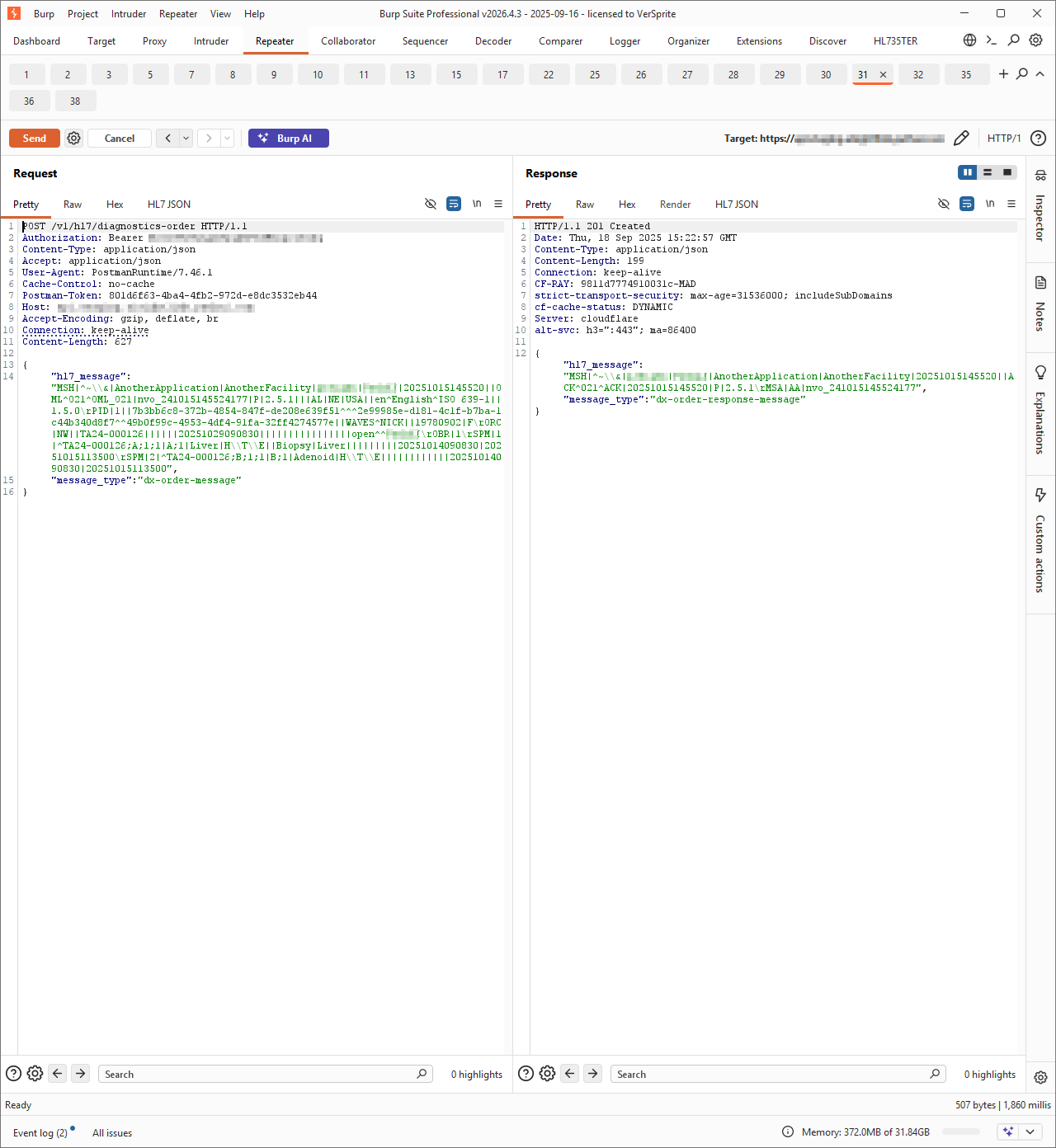Click the Cancel button
Viewport: 1056px width, 1148px height.
(120, 139)
